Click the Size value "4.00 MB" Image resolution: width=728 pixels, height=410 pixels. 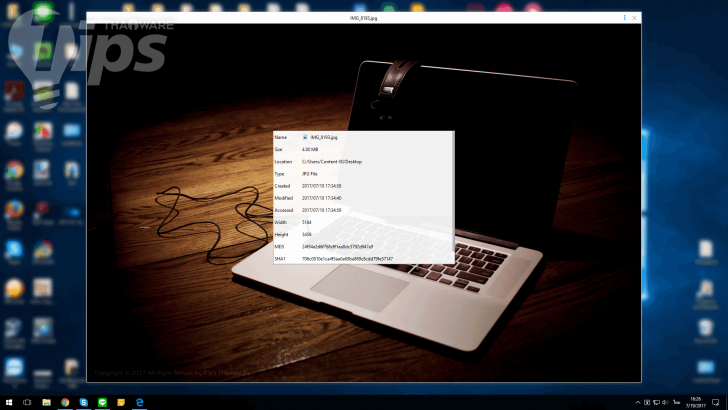pyautogui.click(x=310, y=150)
